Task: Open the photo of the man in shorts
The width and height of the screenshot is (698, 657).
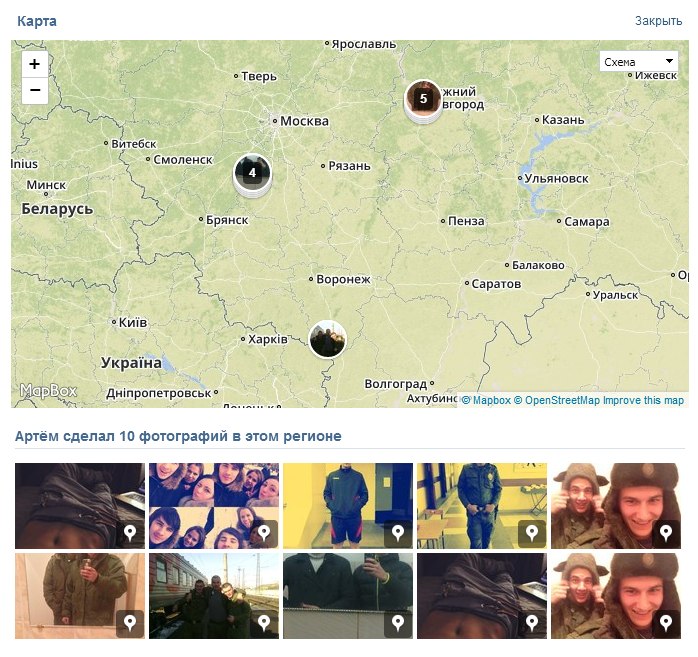Action: (348, 506)
